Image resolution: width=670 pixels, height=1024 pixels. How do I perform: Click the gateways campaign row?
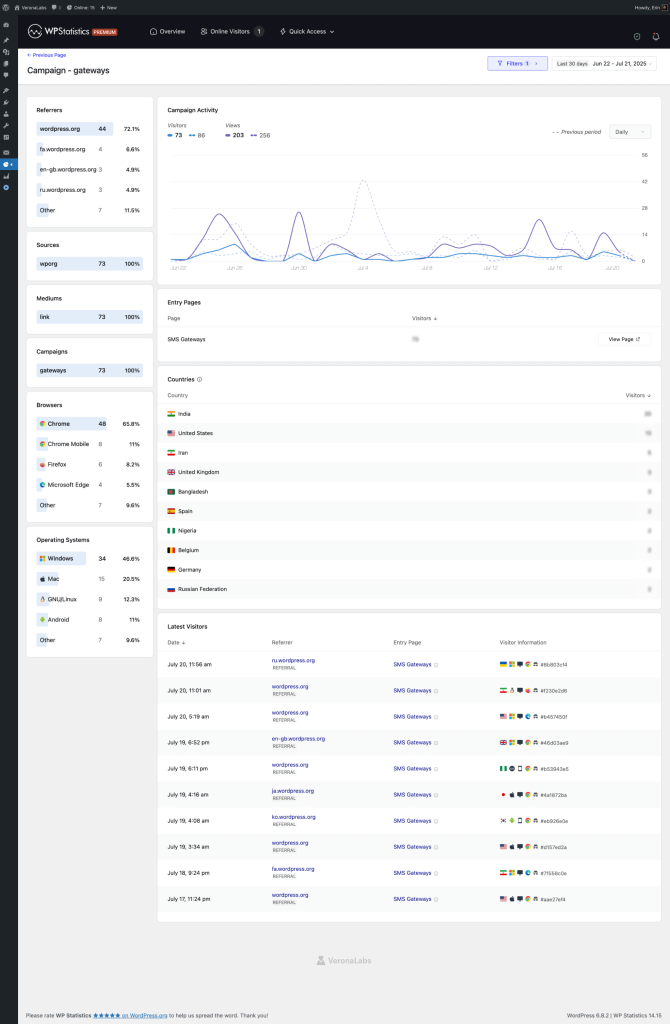89,370
